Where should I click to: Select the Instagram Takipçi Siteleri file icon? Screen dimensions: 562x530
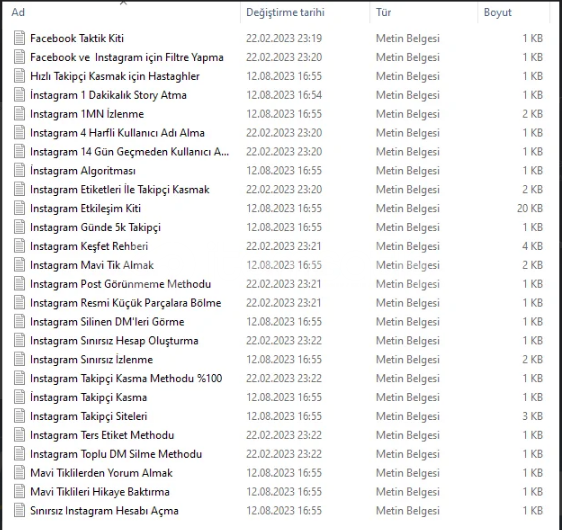click(19, 416)
